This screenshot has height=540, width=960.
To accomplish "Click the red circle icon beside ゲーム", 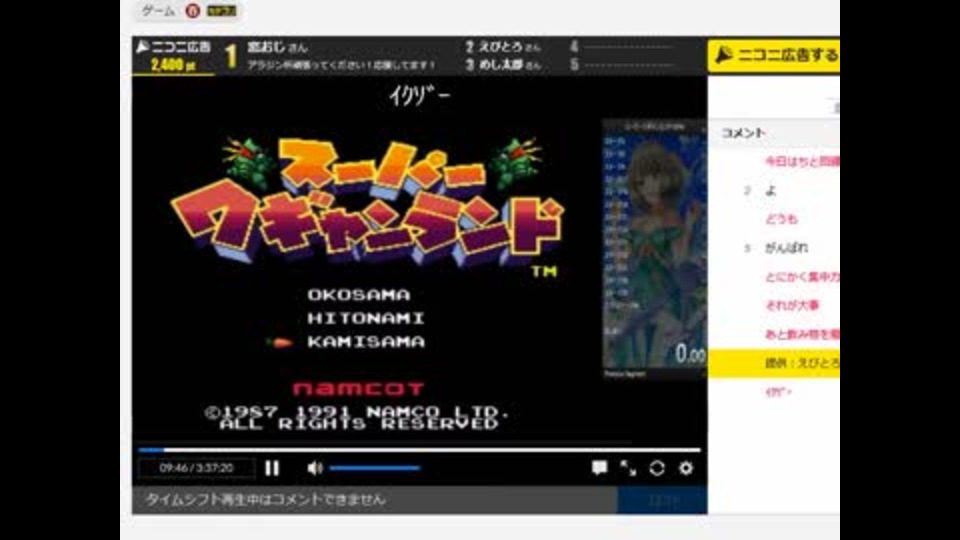I will 193,10.
